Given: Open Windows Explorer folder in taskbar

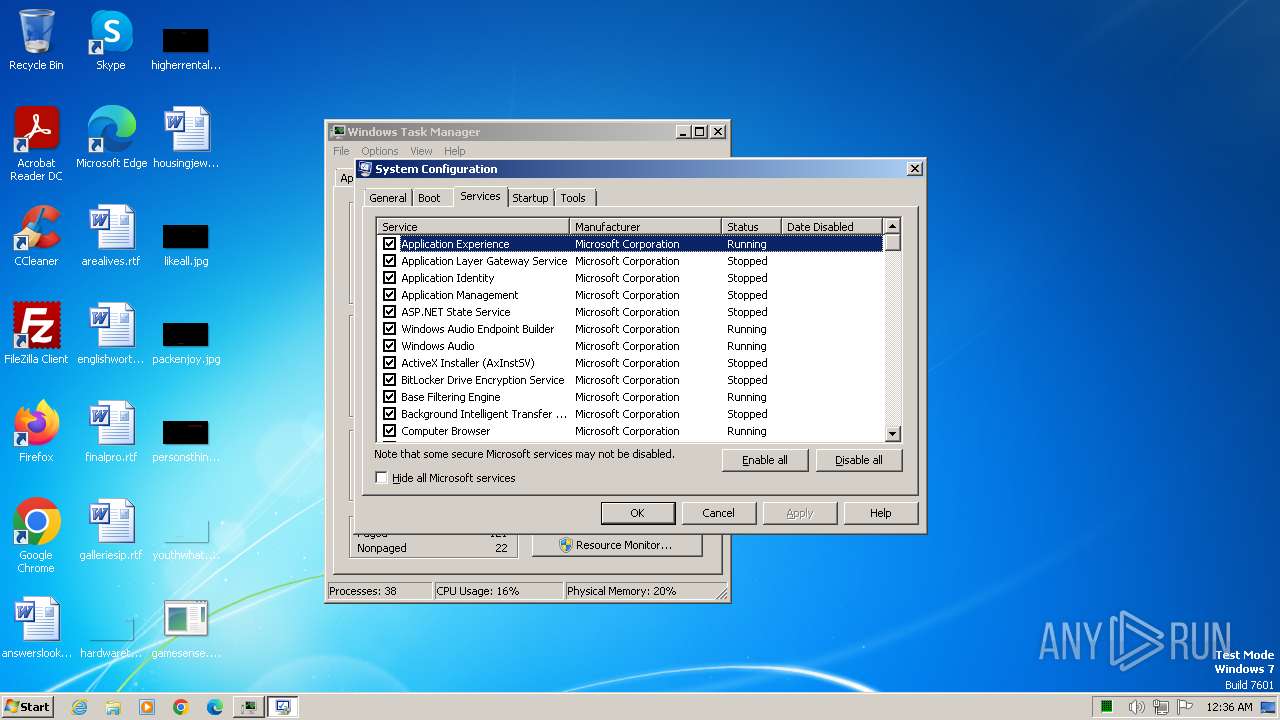Looking at the screenshot, I should tap(113, 707).
